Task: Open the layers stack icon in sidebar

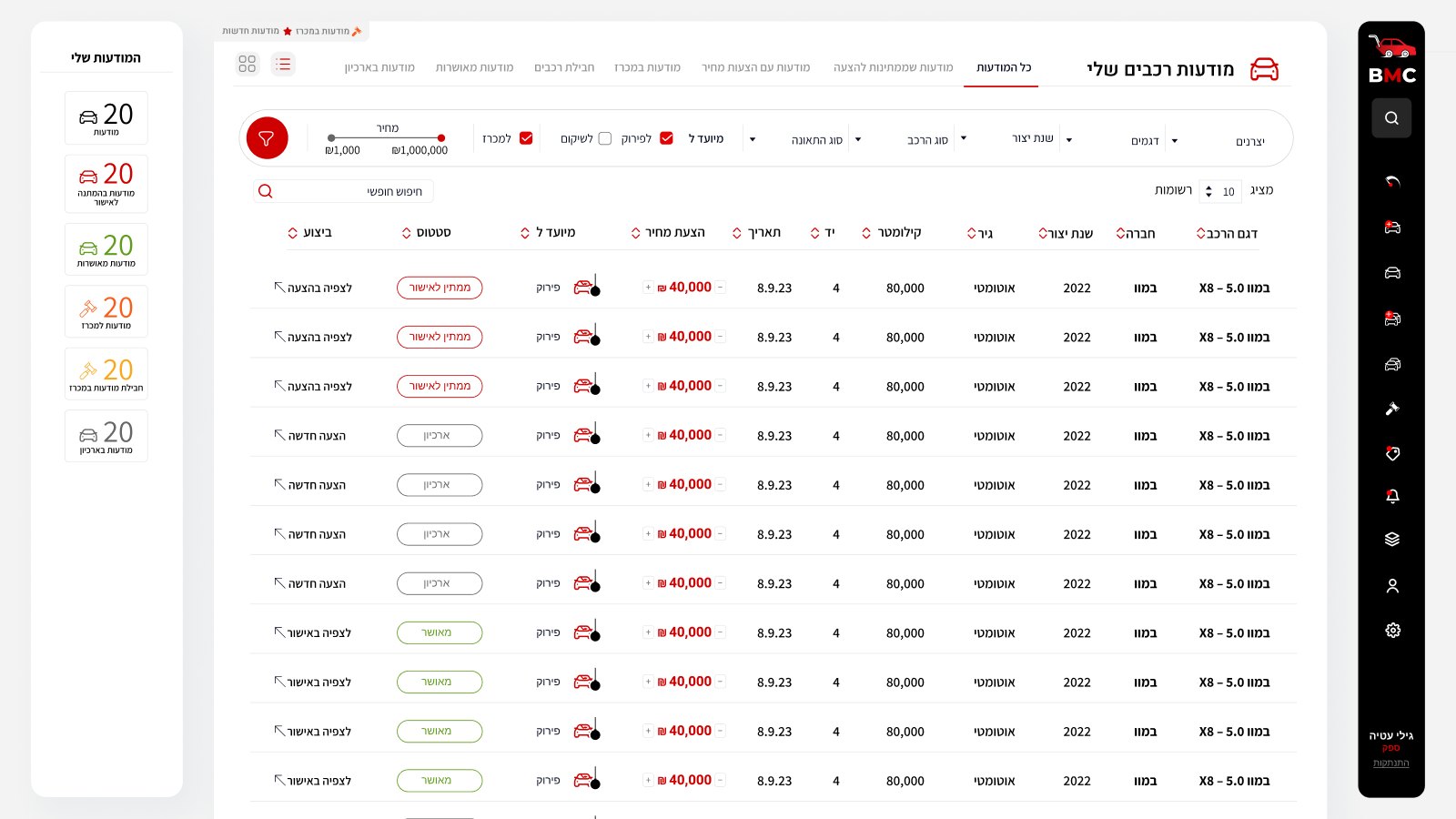Action: pyautogui.click(x=1392, y=539)
